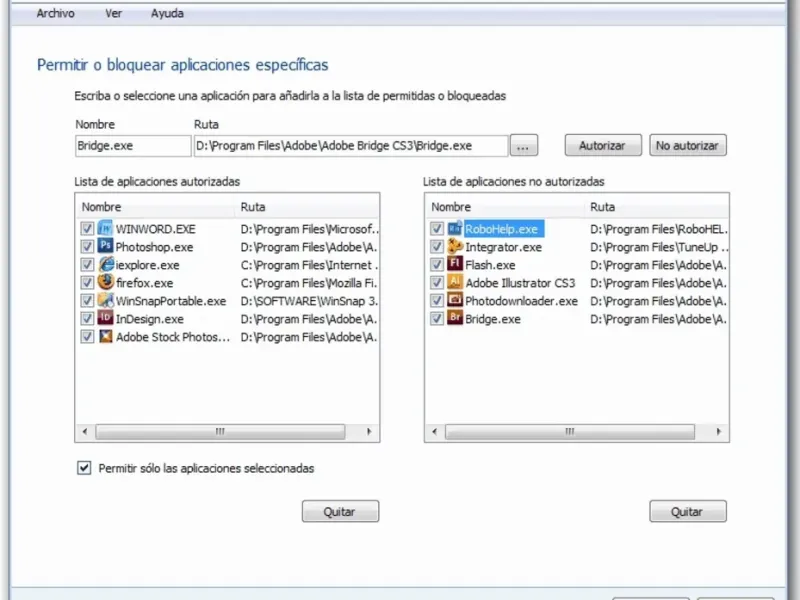Click the WINWORD.EXE Word icon
The height and width of the screenshot is (600, 800).
tap(105, 228)
